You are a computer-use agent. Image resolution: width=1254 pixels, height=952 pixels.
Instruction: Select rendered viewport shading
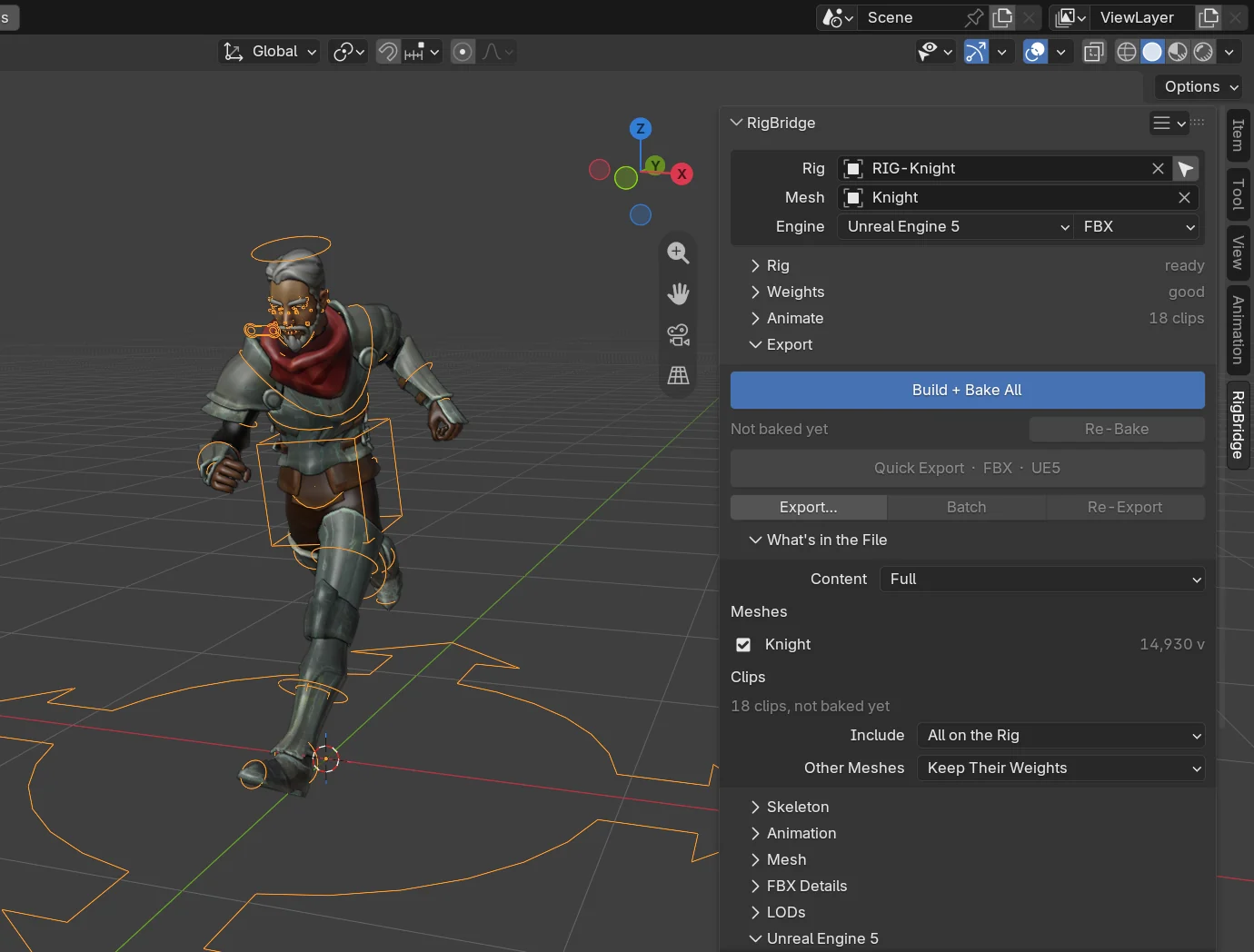point(1203,52)
